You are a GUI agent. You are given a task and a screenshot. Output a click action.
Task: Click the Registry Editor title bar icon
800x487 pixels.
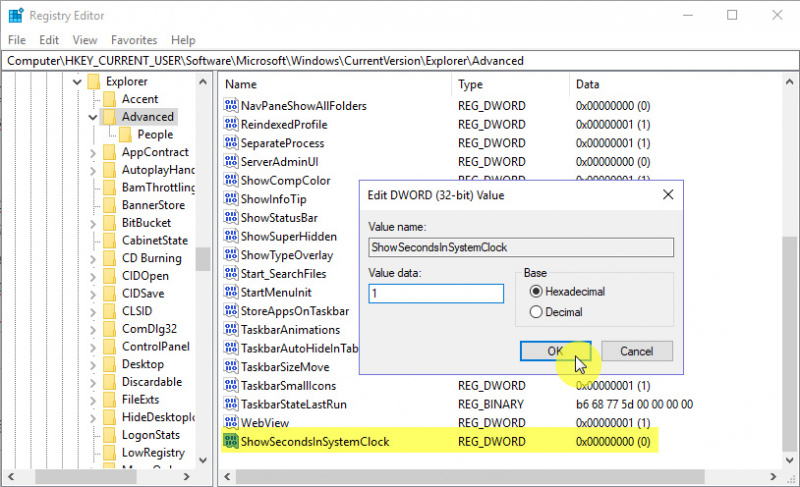[16, 16]
